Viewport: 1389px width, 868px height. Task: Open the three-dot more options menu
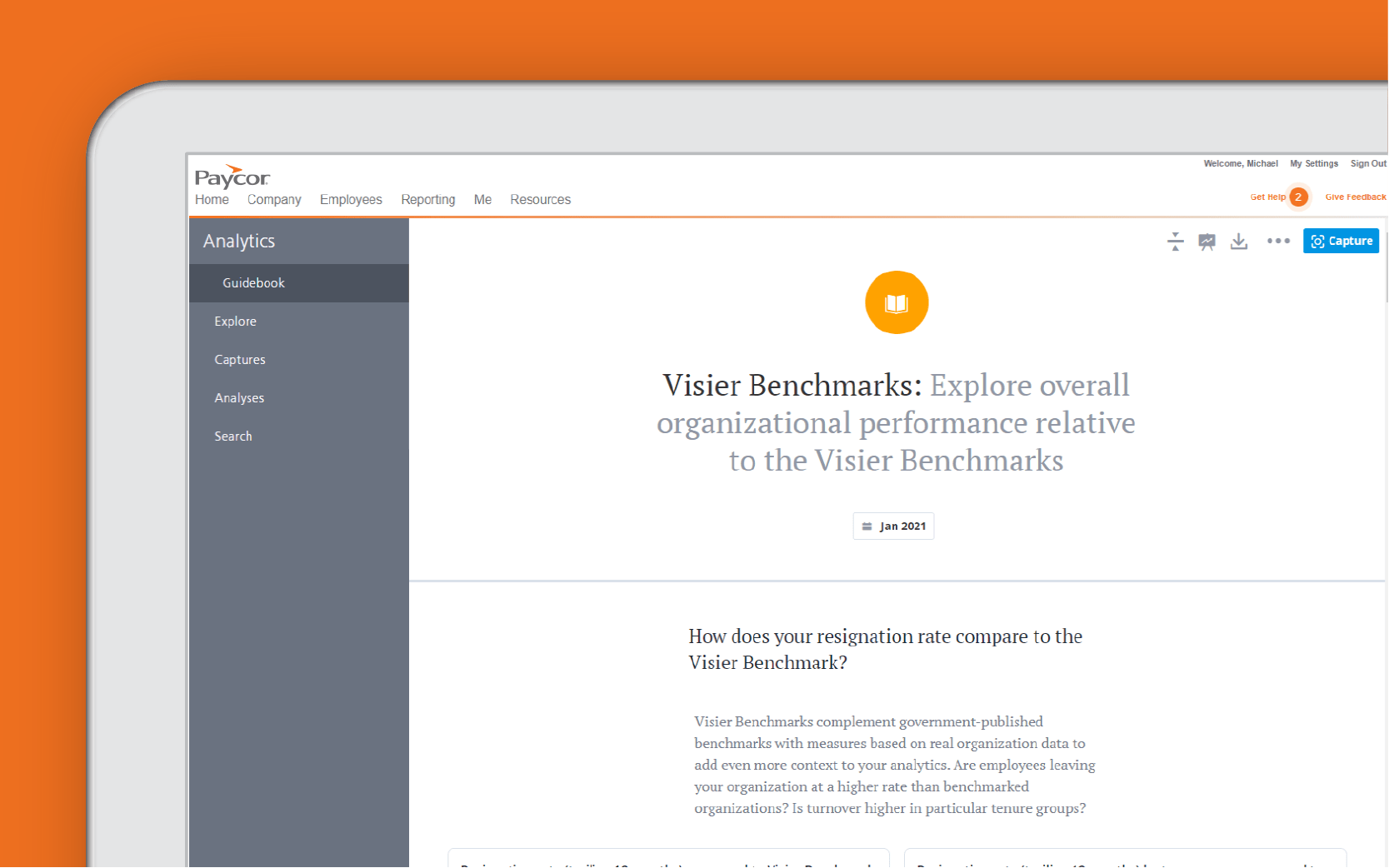[1278, 242]
